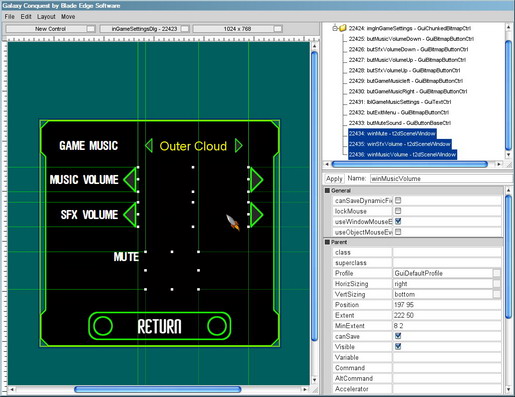This screenshot has width=515, height=397.
Task: Click the RETURN button in the dialog
Action: (160, 326)
